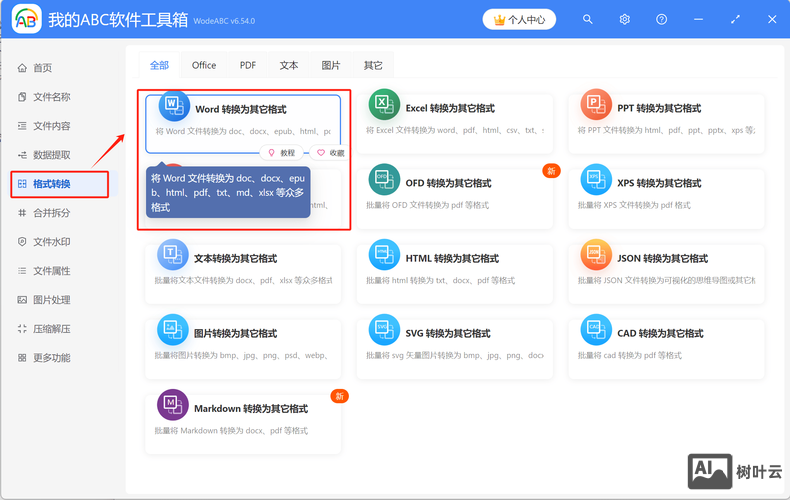The image size is (790, 500).
Task: Click the CAD conversion icon
Action: point(596,330)
